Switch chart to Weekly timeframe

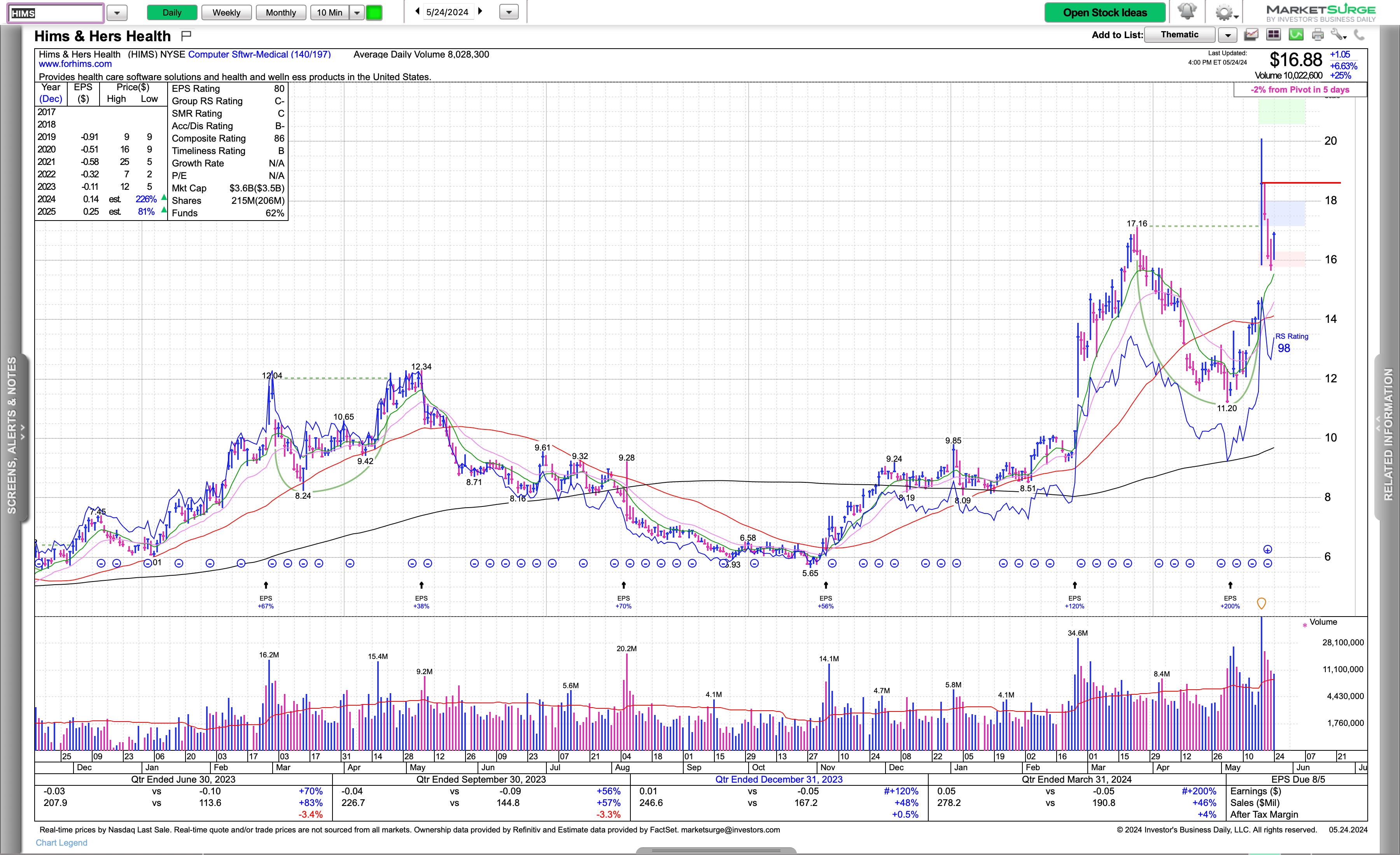tap(226, 12)
